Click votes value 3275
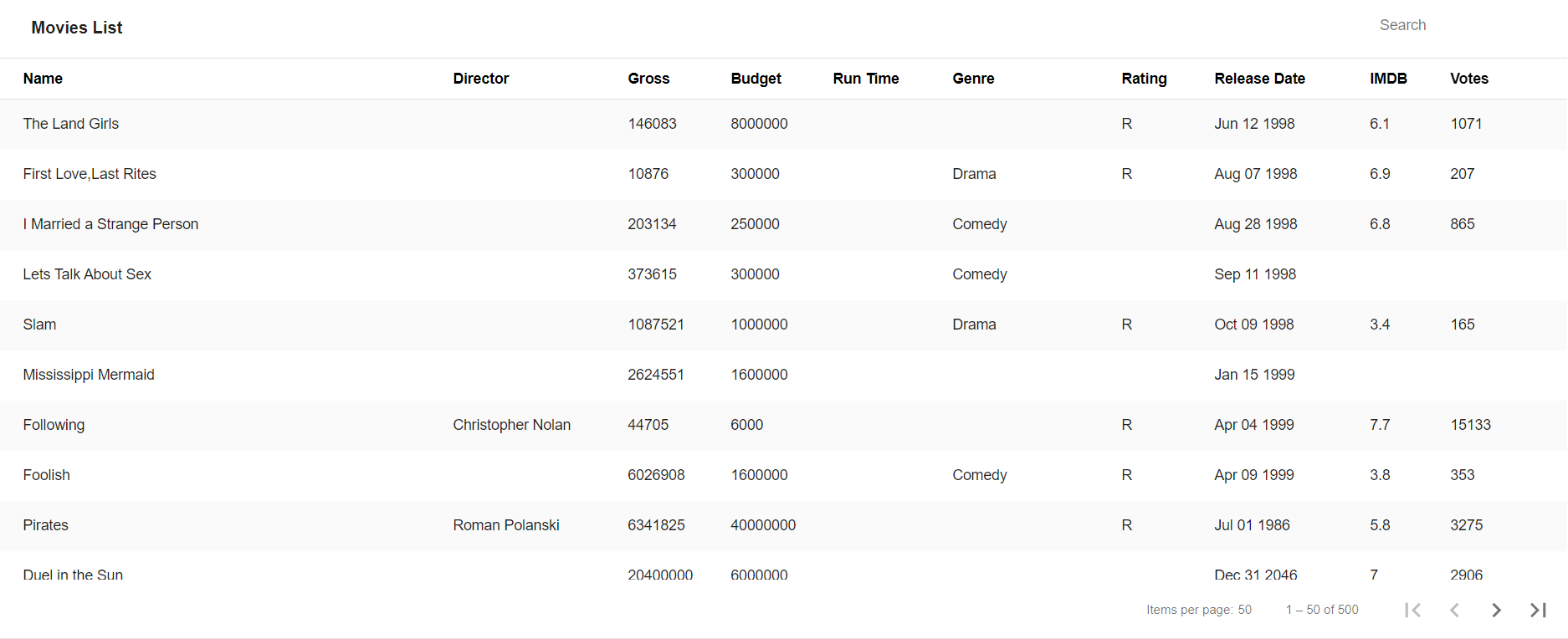This screenshot has width=1568, height=639. 1466,525
